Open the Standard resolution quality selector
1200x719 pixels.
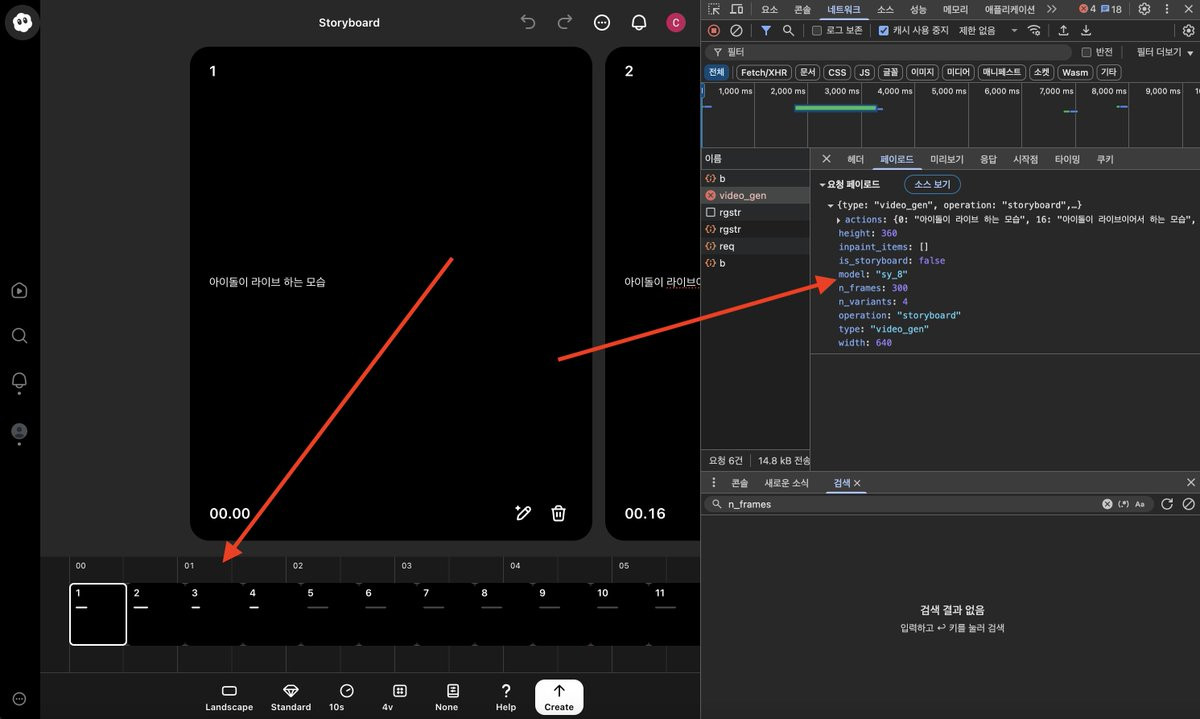tap(291, 697)
